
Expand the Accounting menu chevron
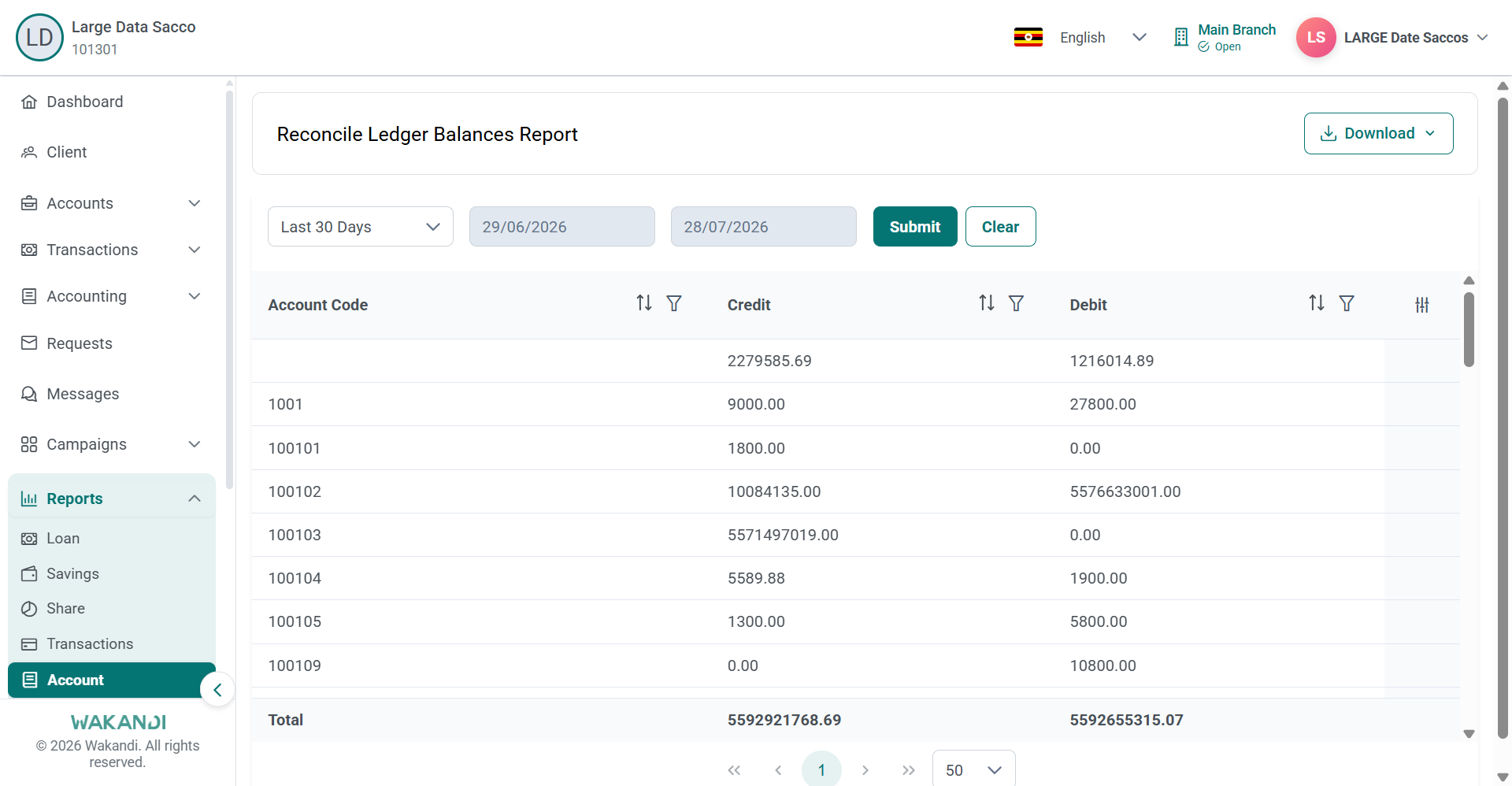tap(195, 296)
